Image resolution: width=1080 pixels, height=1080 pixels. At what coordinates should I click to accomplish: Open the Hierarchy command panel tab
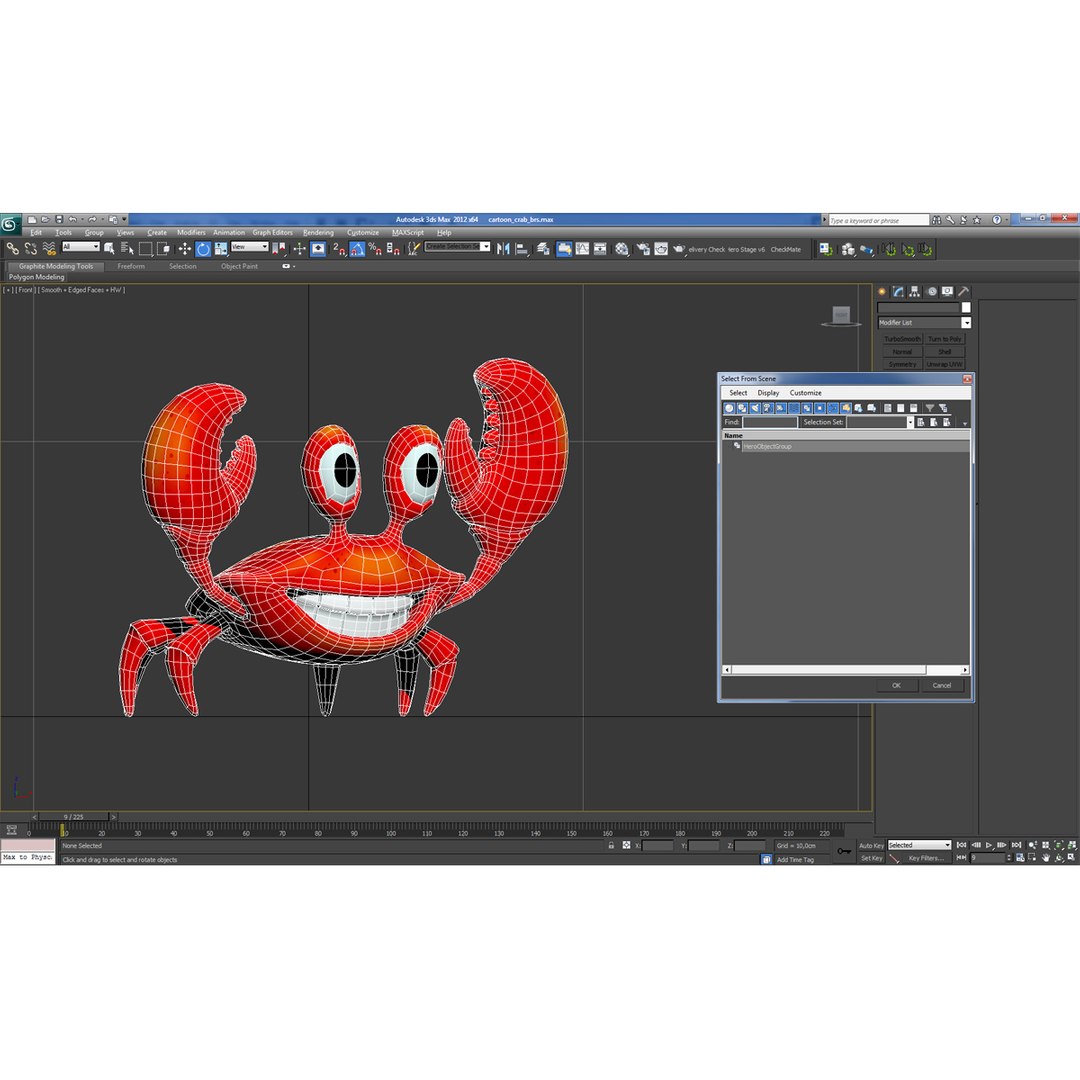point(915,291)
